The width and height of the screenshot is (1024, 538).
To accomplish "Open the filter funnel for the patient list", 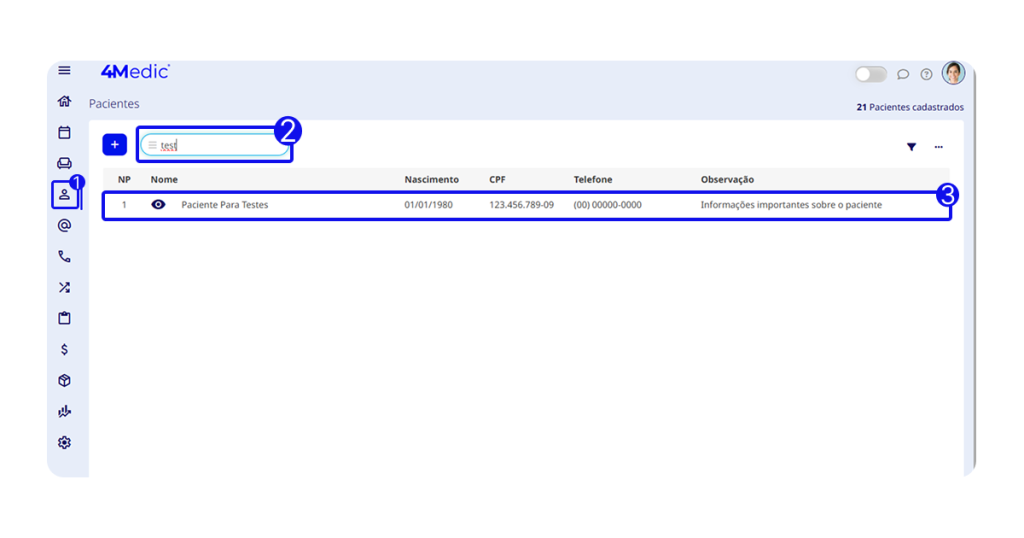I will click(x=911, y=147).
